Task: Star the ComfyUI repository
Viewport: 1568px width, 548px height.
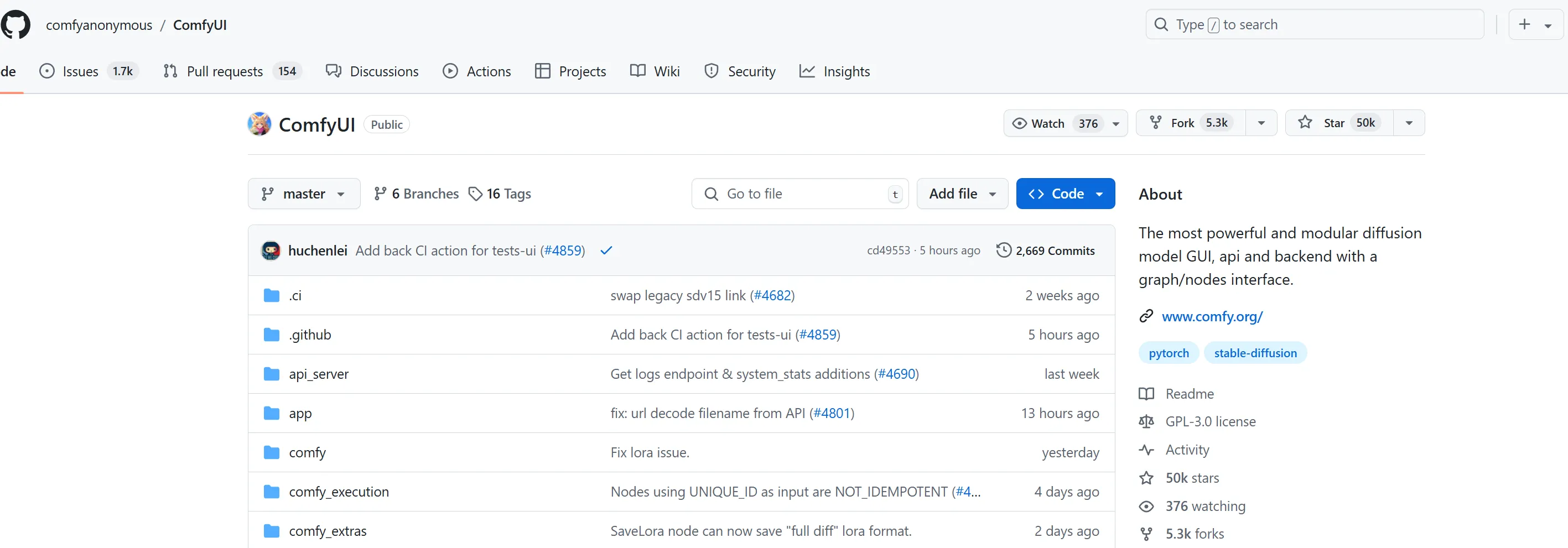Action: coord(1339,123)
